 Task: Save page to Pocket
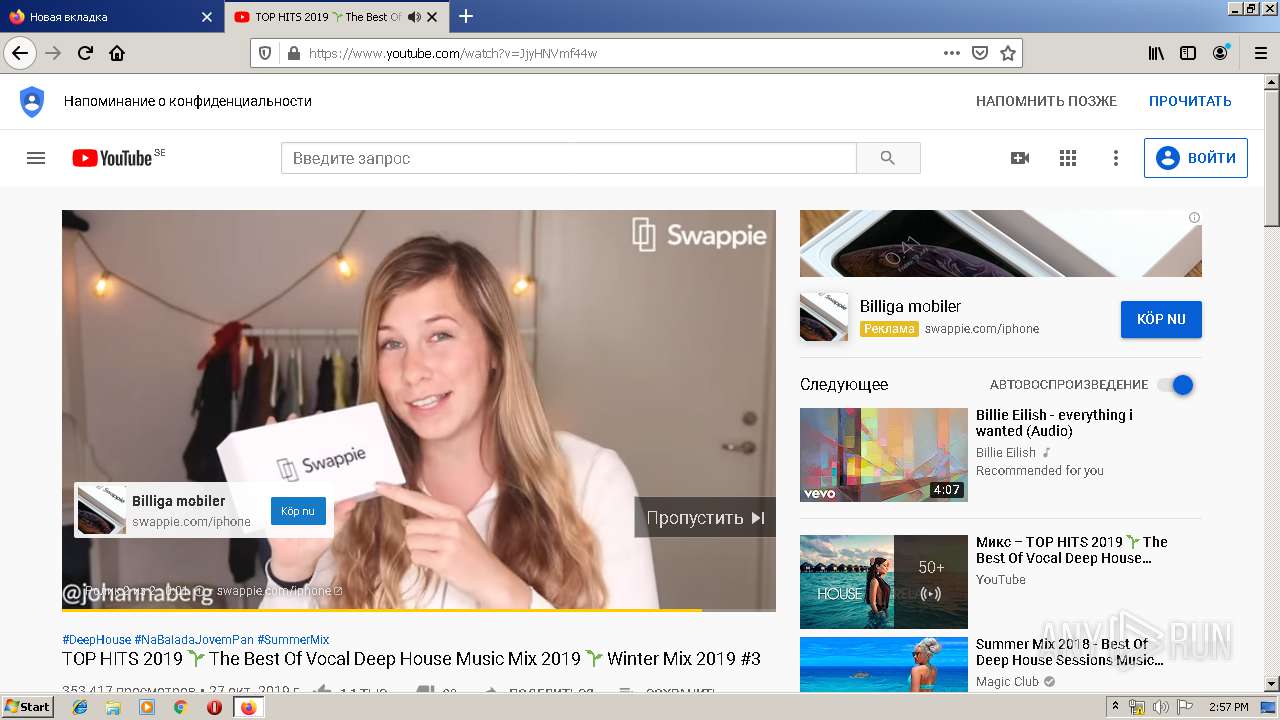[x=980, y=53]
